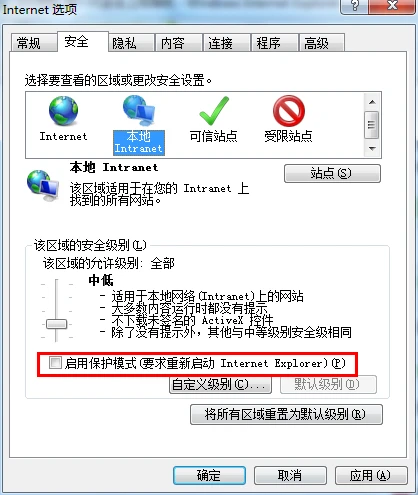Enable the 启用保护模式 checkbox
Viewport: 418px width, 495px height.
(x=55, y=363)
